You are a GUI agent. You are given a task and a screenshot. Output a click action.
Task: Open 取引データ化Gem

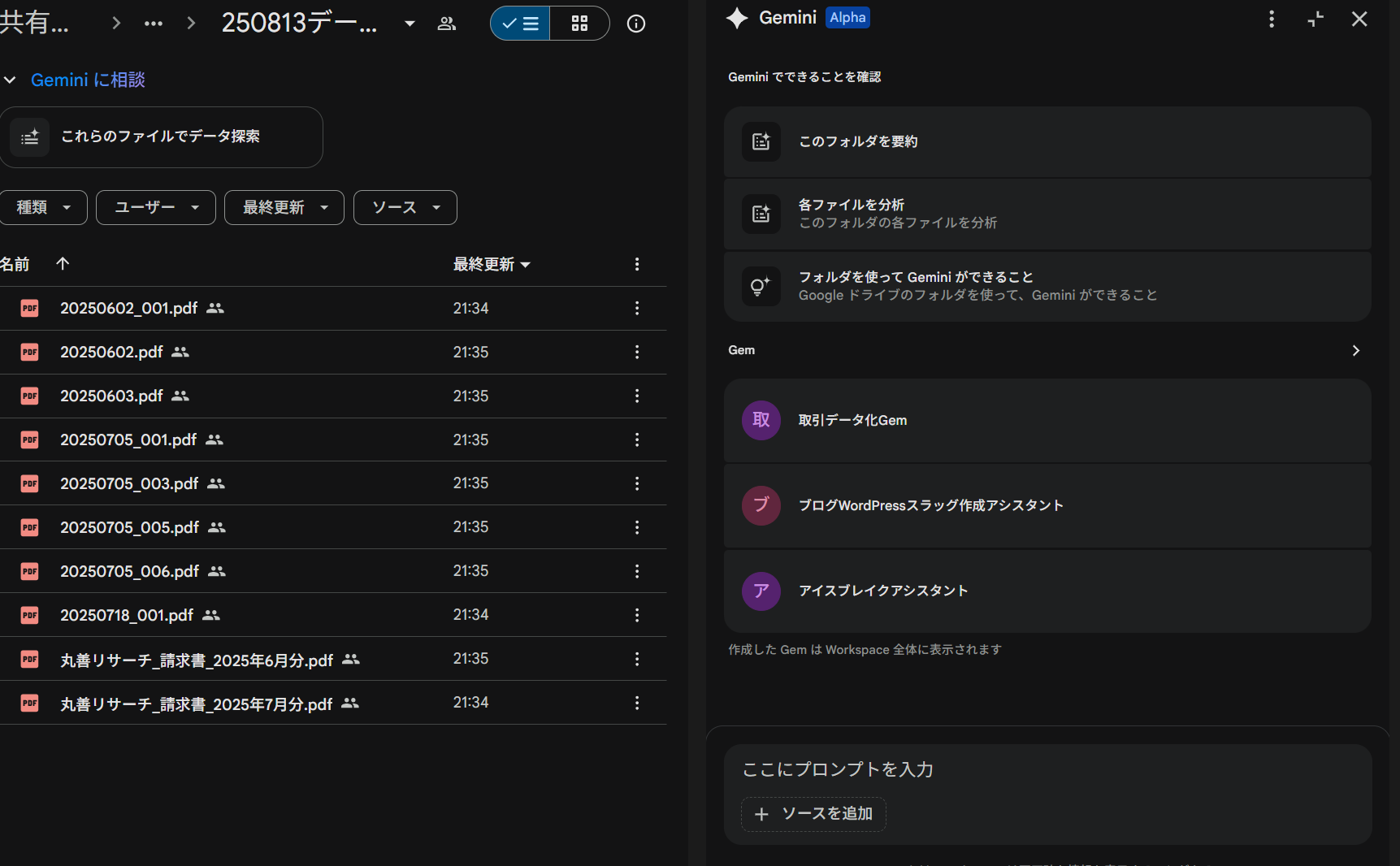tap(1047, 420)
